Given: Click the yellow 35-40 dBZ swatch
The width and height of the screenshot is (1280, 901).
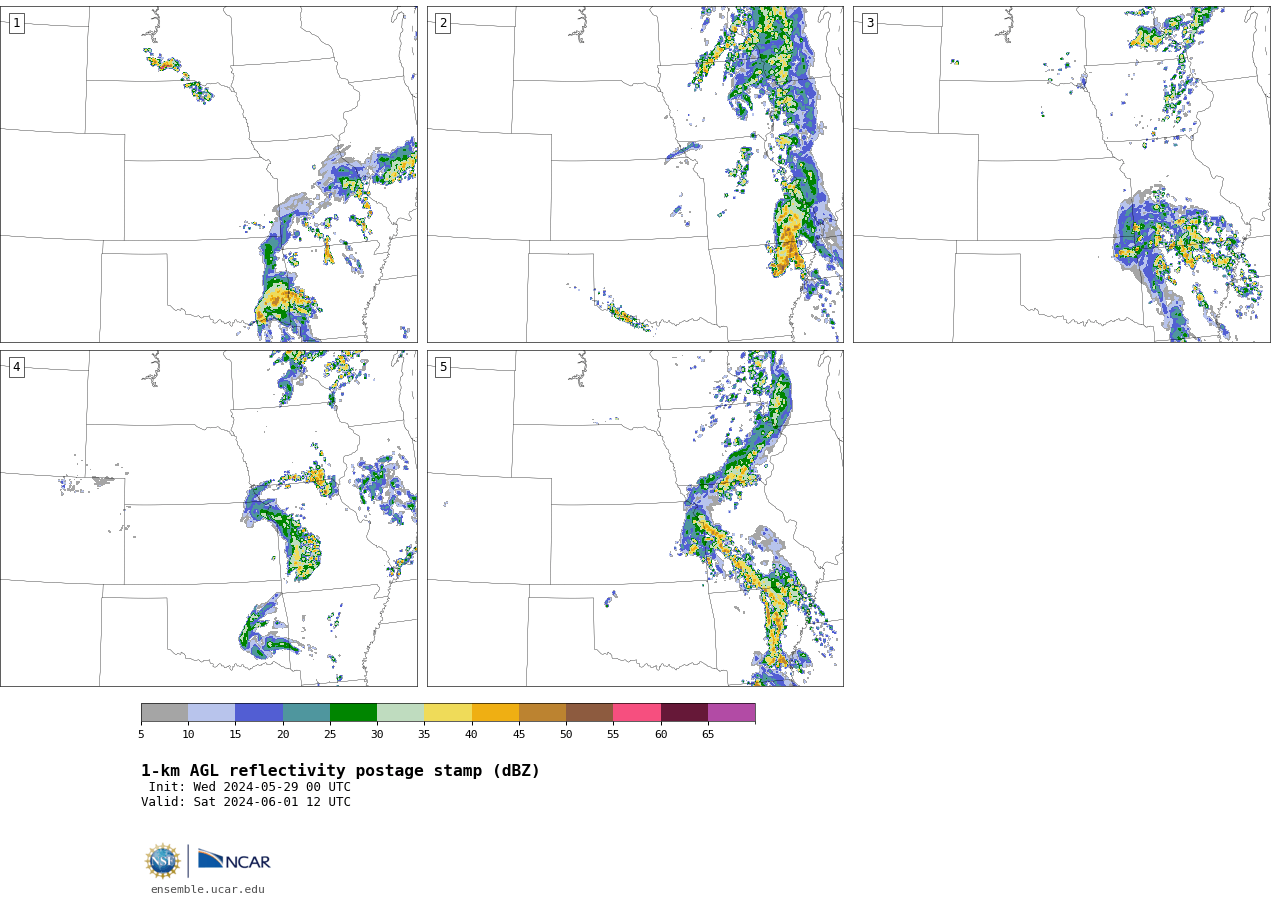Looking at the screenshot, I should pos(448,712).
